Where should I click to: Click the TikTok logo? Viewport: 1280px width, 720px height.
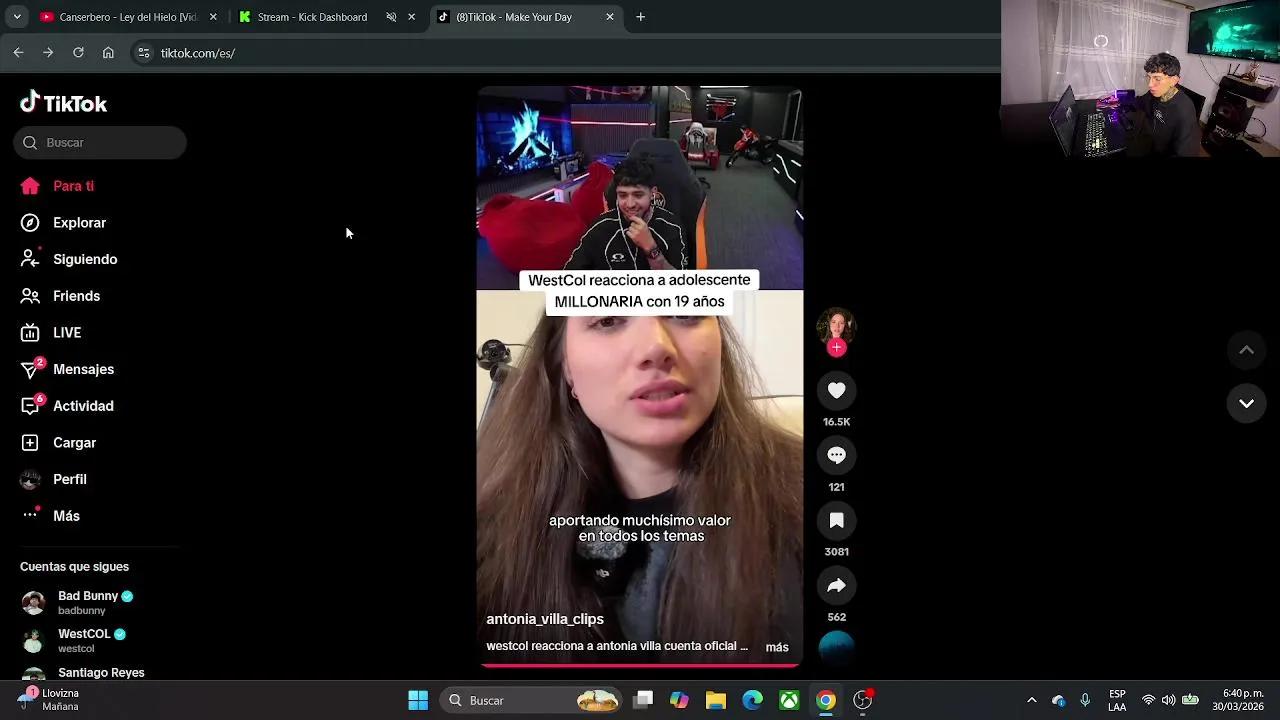[x=63, y=103]
